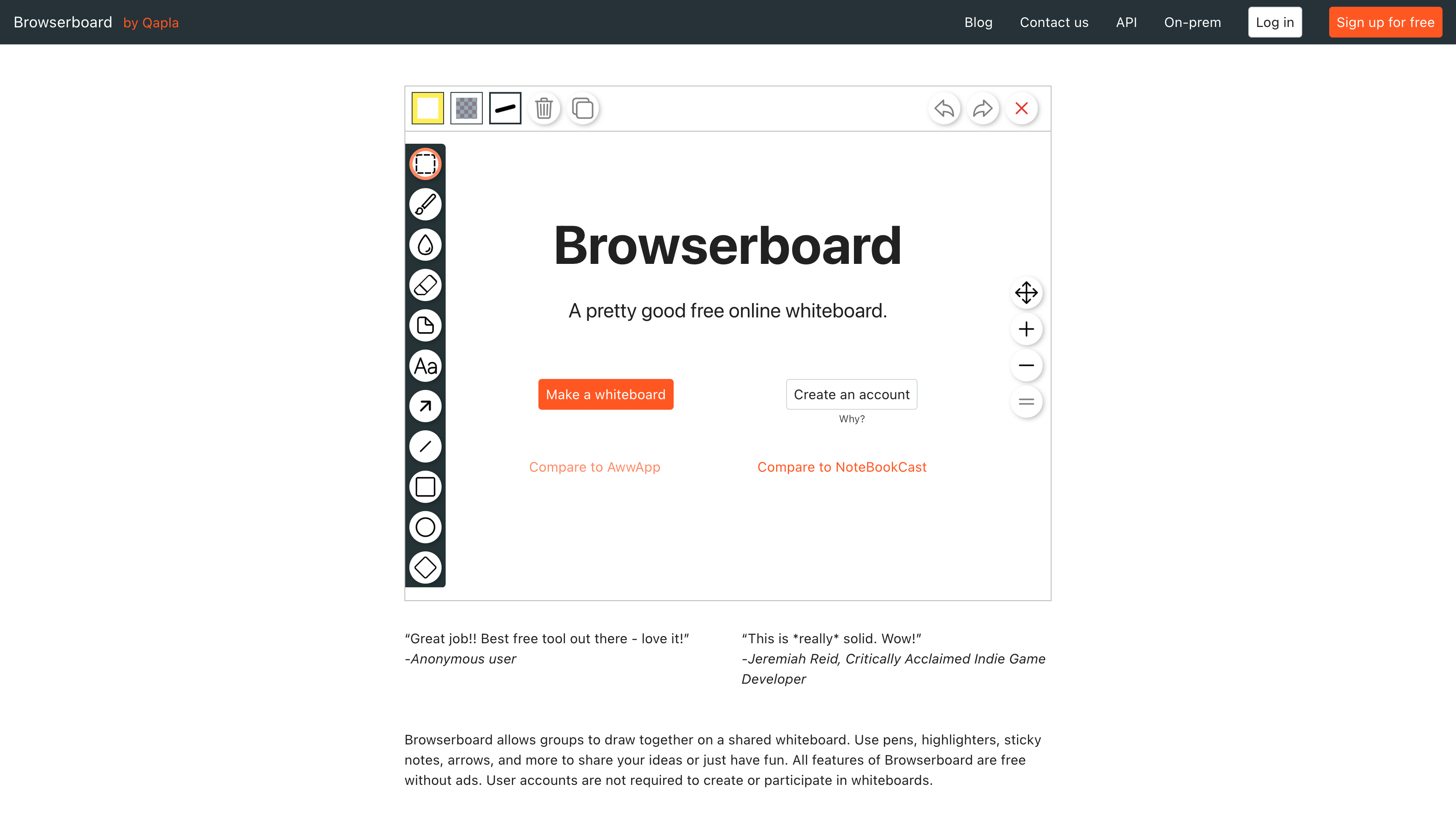This screenshot has height=838, width=1456.
Task: Click the Log in button
Action: pyautogui.click(x=1274, y=22)
